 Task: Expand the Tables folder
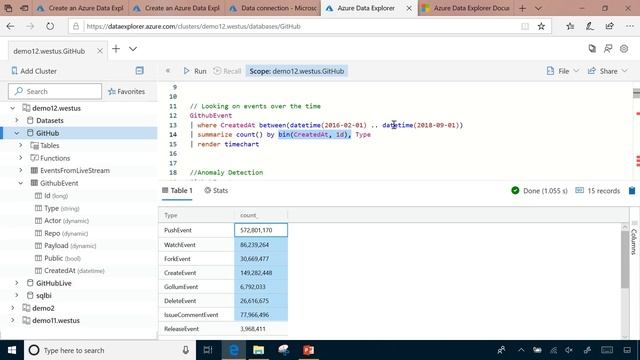coord(21,145)
